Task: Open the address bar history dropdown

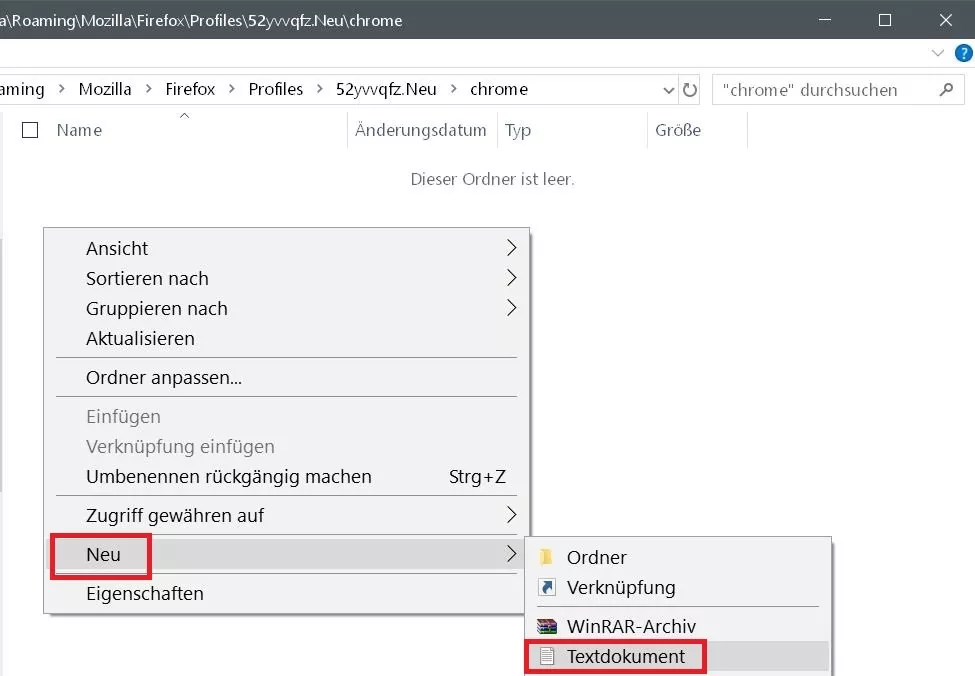Action: pyautogui.click(x=668, y=89)
